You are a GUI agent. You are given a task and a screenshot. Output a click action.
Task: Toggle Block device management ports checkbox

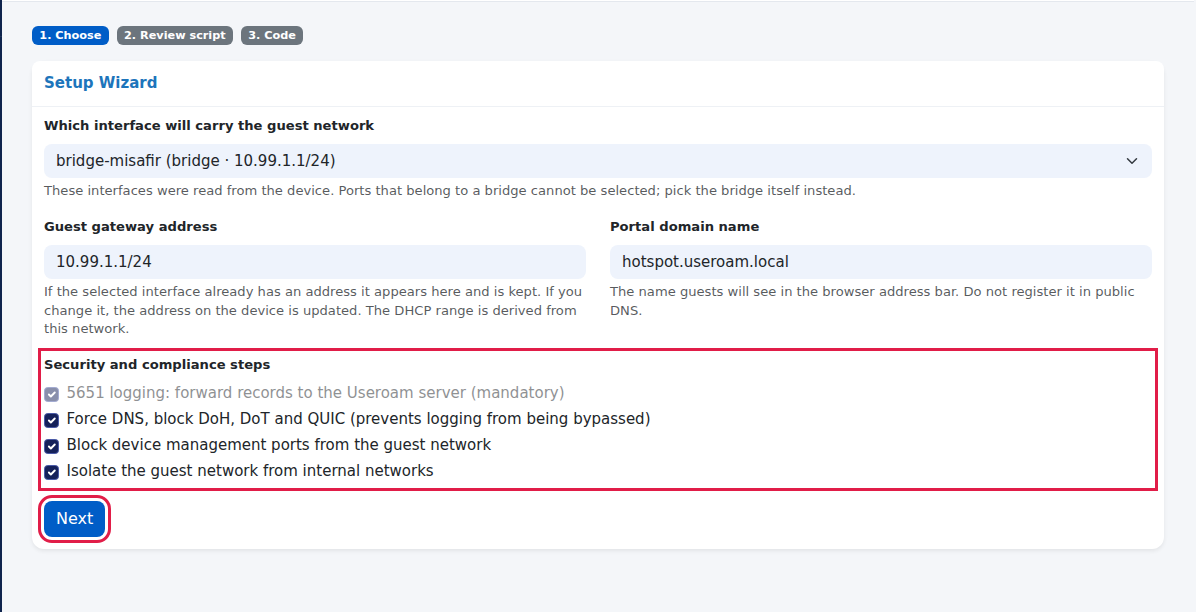[x=52, y=446]
